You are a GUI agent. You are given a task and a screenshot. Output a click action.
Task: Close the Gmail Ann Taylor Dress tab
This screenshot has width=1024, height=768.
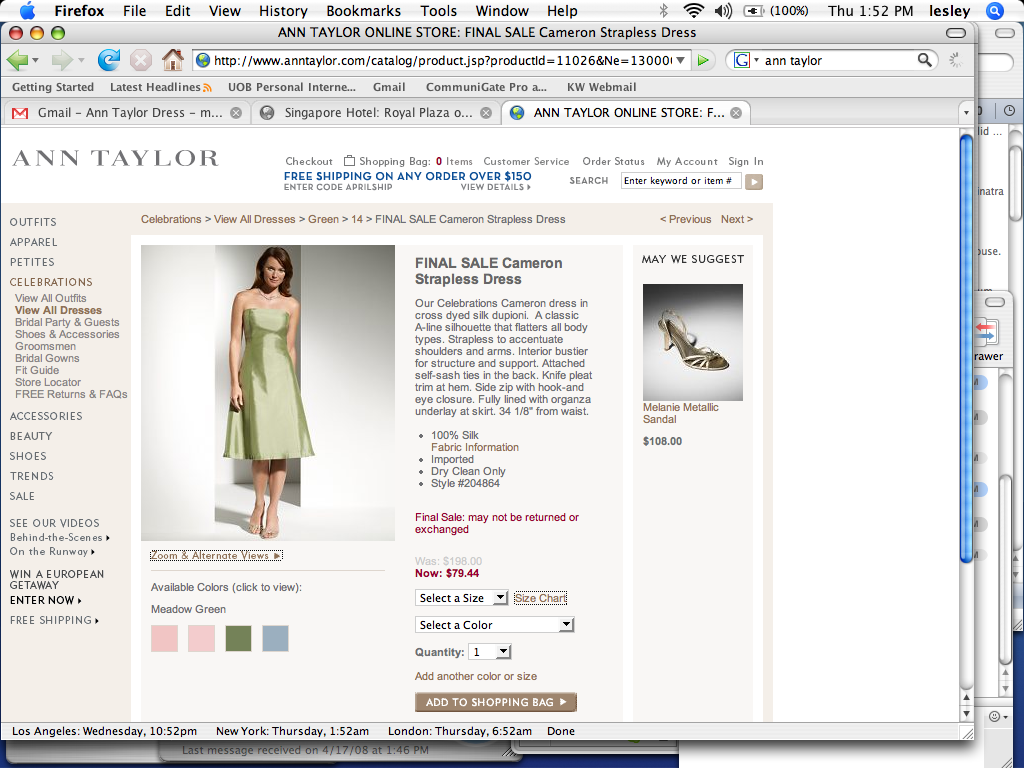[x=236, y=113]
